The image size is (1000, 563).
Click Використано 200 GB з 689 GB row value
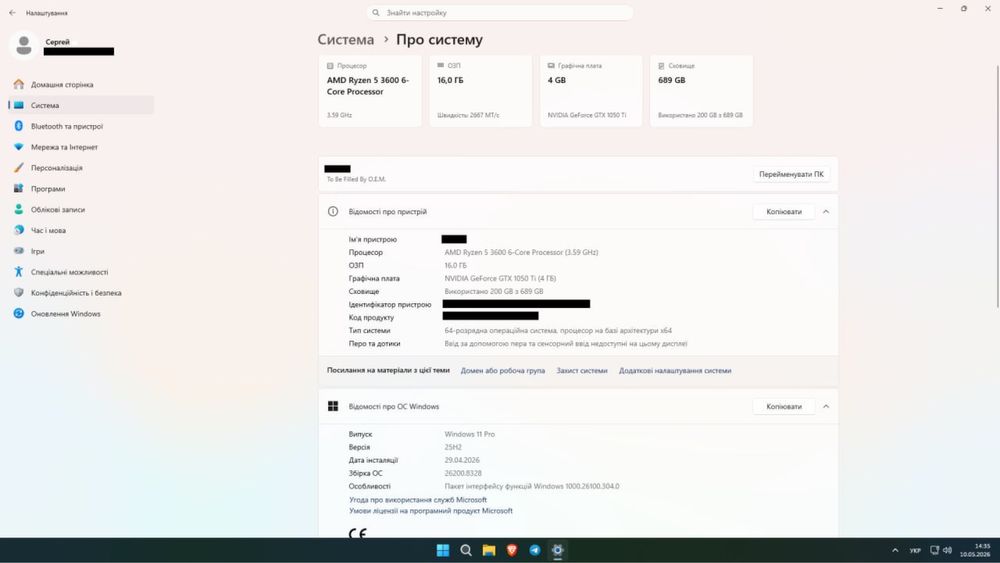coord(494,291)
